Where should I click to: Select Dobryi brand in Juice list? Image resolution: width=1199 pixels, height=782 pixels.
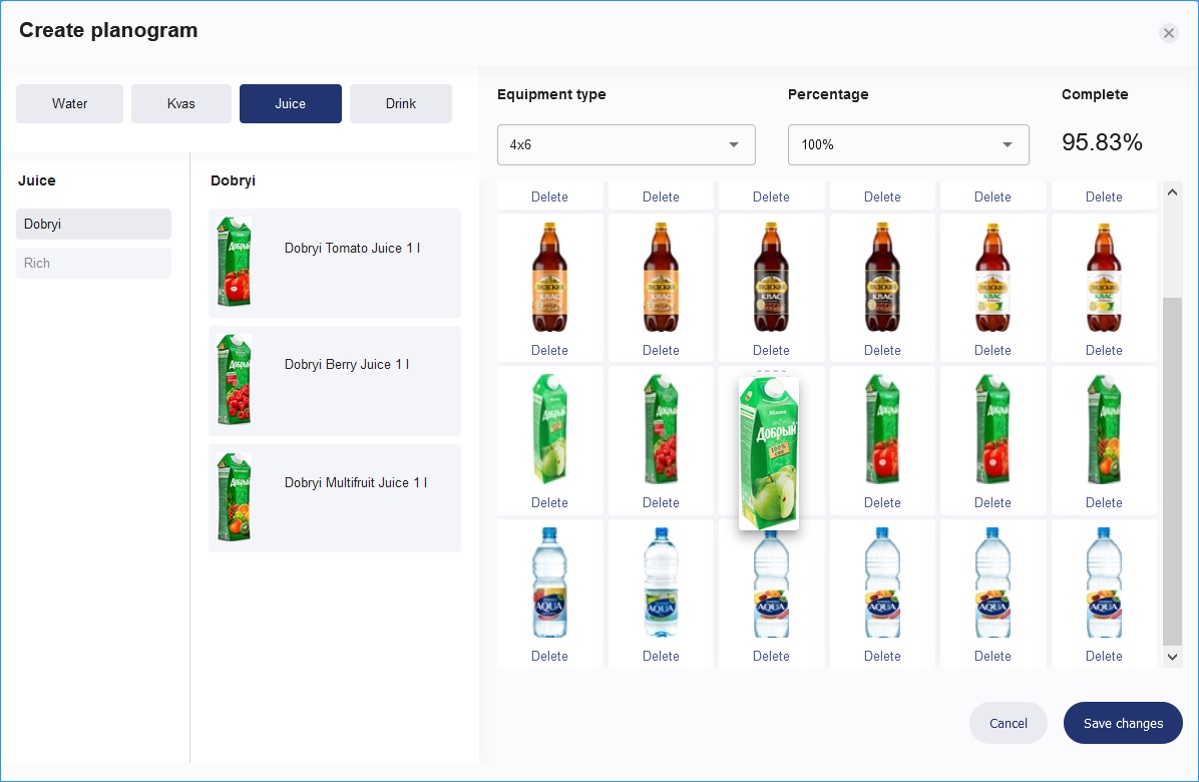tap(93, 224)
